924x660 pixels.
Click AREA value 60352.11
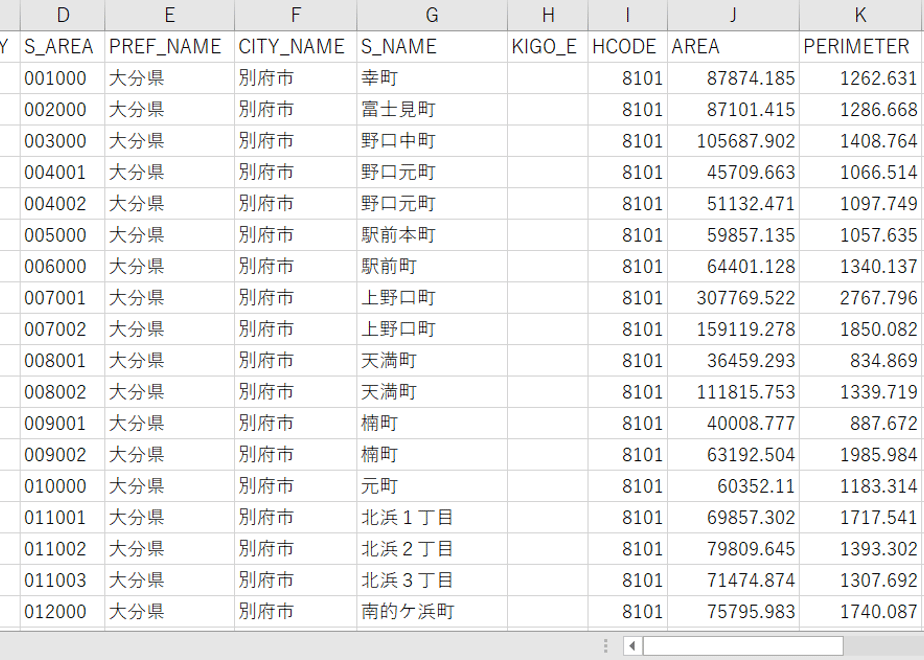coord(733,486)
